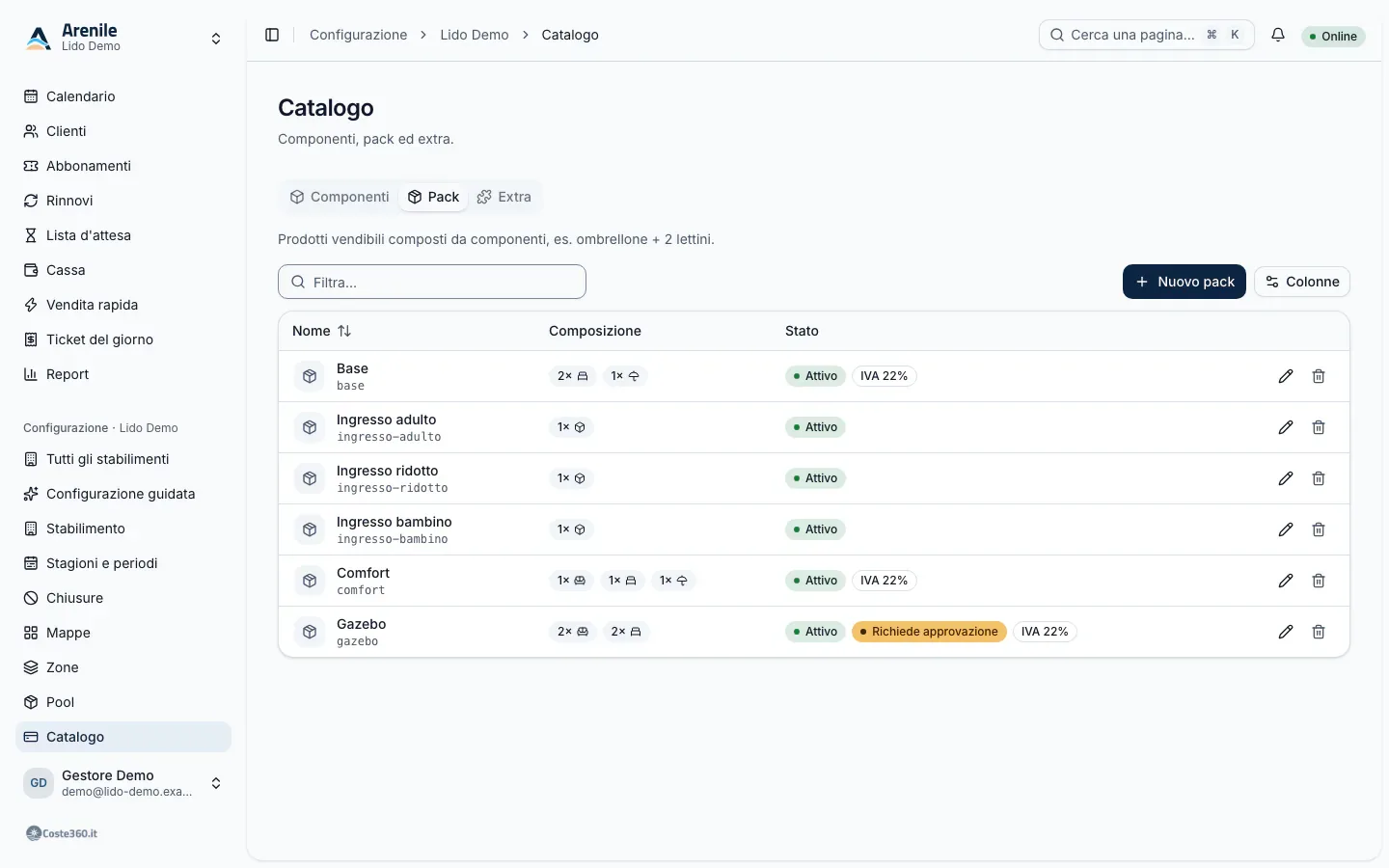
Task: Open Ticket del giorno
Action: pyautogui.click(x=123, y=339)
